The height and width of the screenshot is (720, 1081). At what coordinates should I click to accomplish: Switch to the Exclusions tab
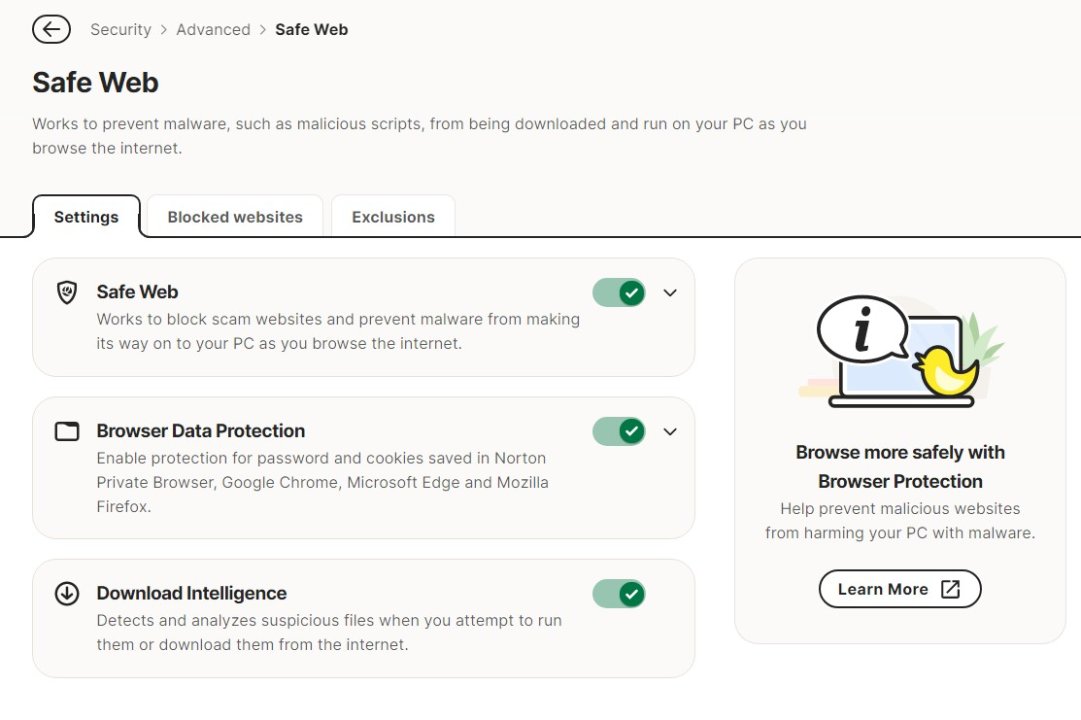(393, 217)
